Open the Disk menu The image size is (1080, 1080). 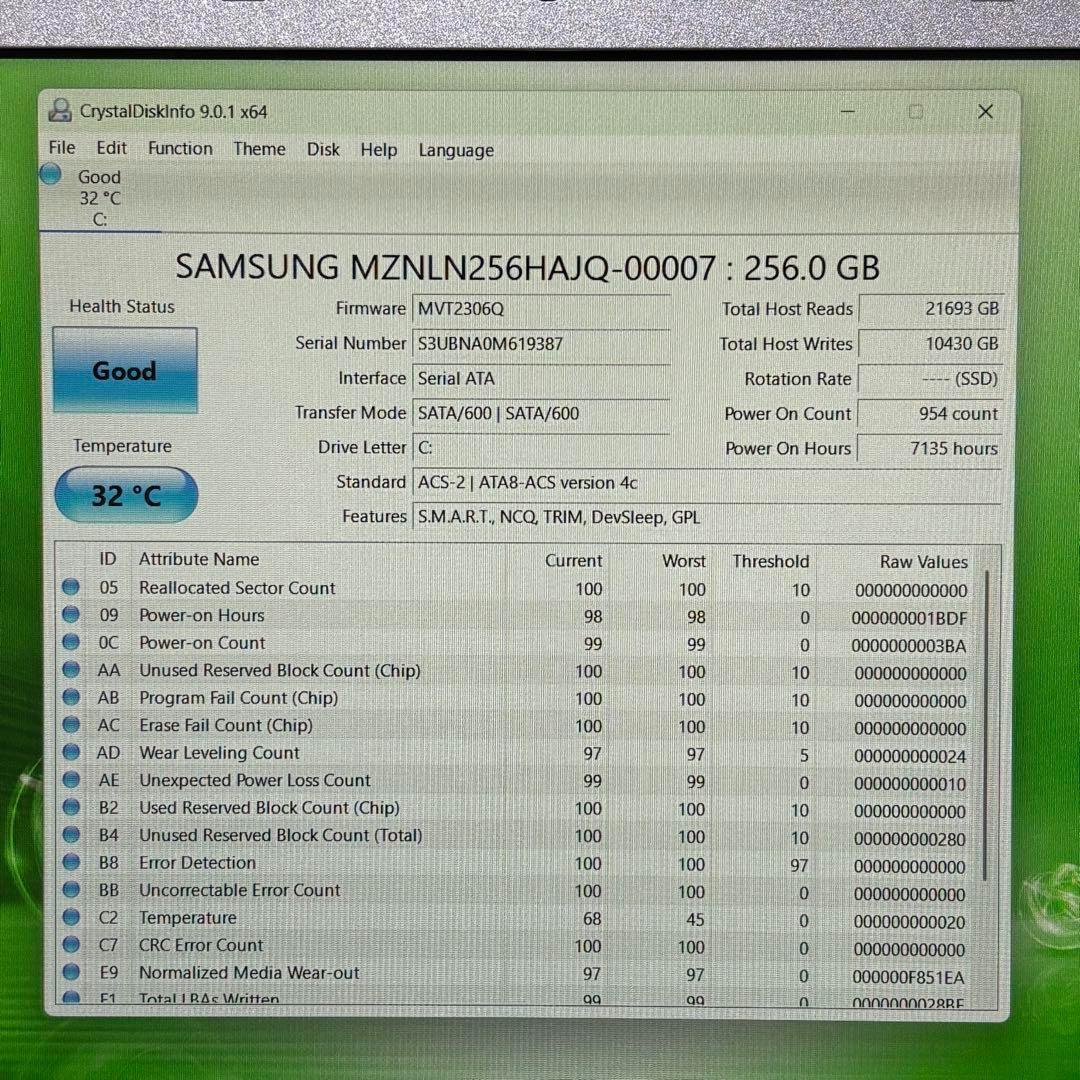[x=323, y=148]
